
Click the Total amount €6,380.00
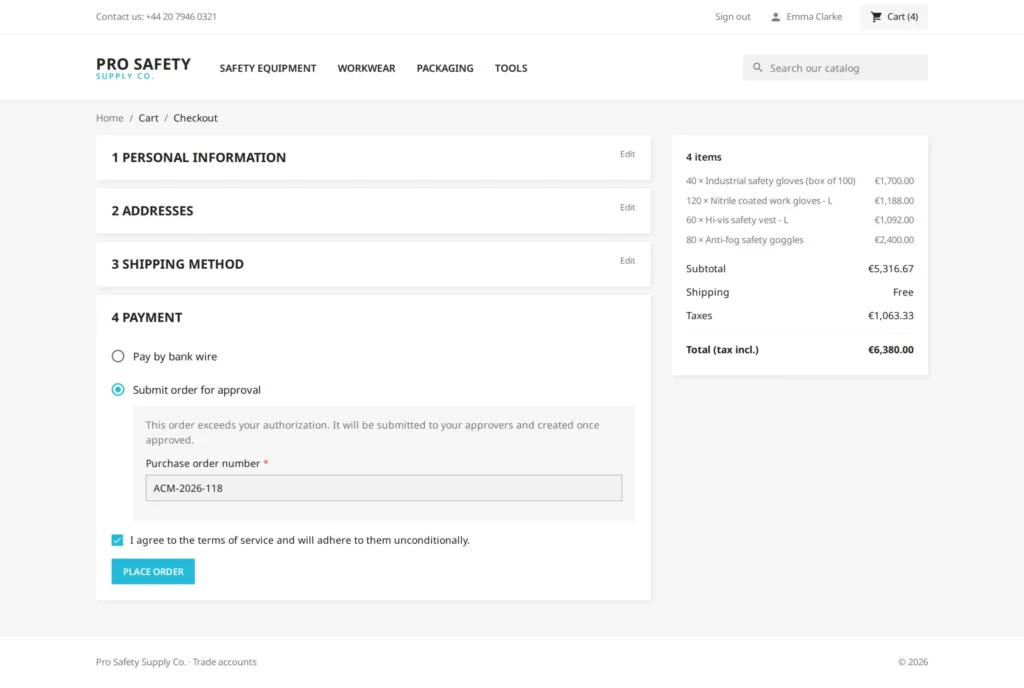[890, 350]
